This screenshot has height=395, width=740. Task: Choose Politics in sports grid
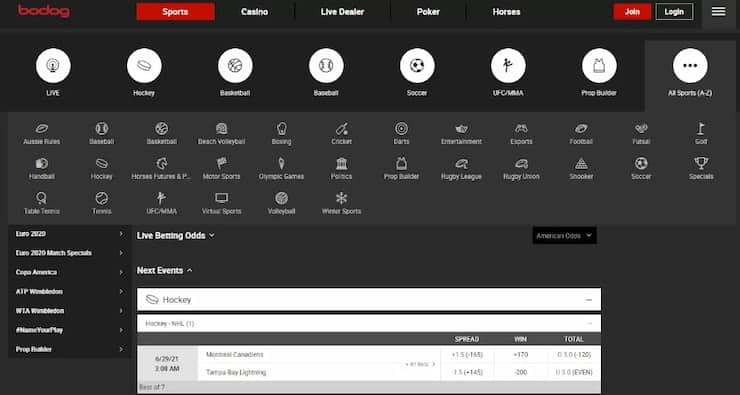click(341, 169)
